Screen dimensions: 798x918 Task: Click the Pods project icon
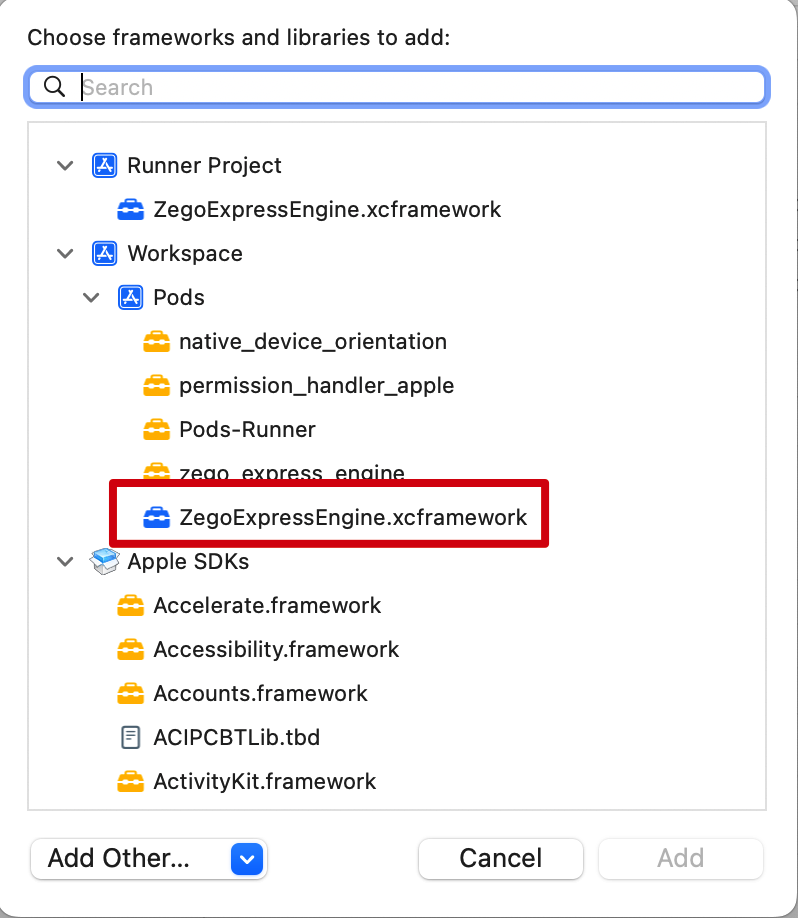click(131, 297)
